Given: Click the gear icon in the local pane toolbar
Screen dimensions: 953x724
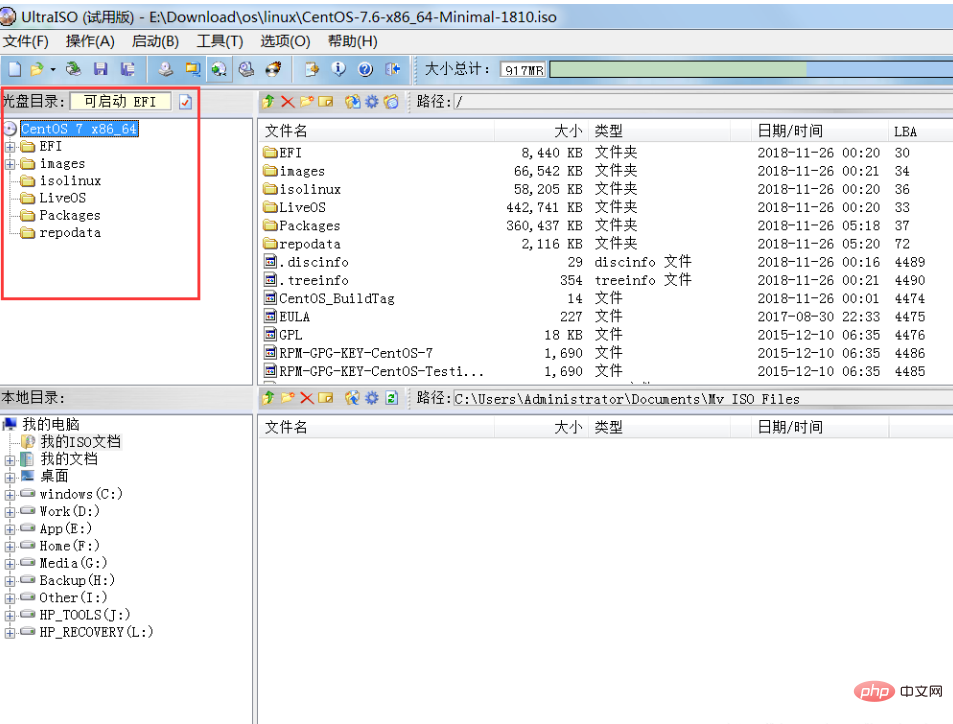Looking at the screenshot, I should click(371, 398).
